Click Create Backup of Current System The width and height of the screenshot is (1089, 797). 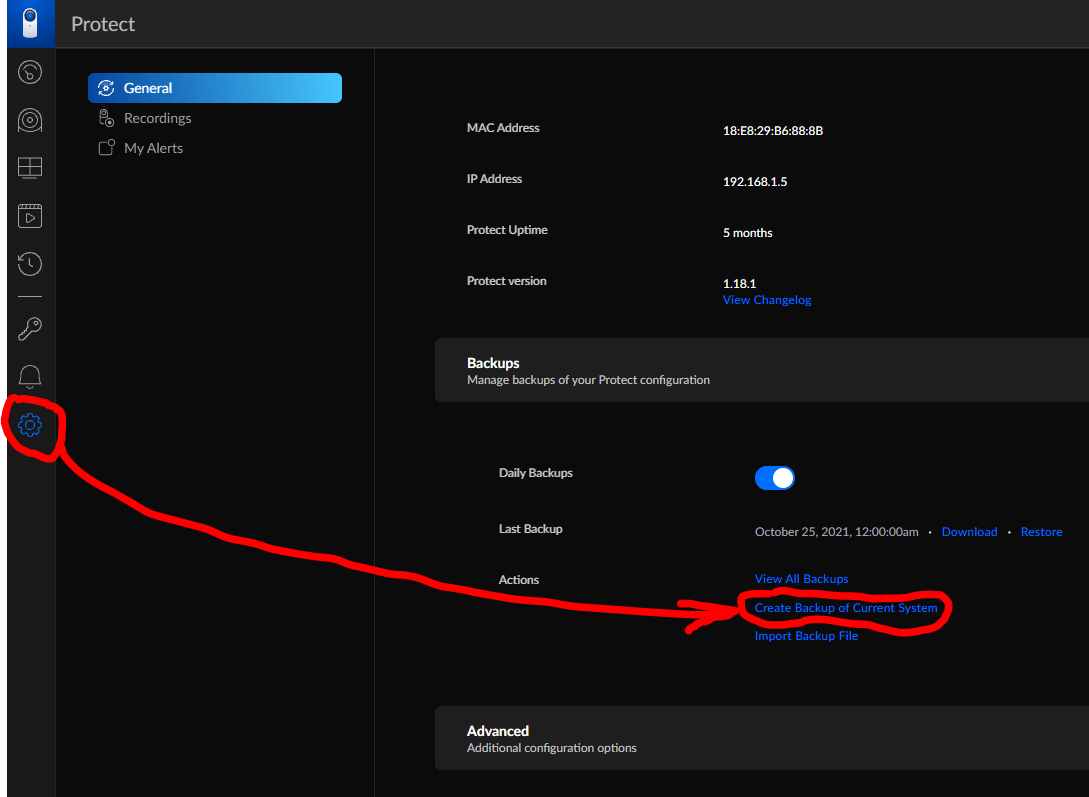[846, 608]
